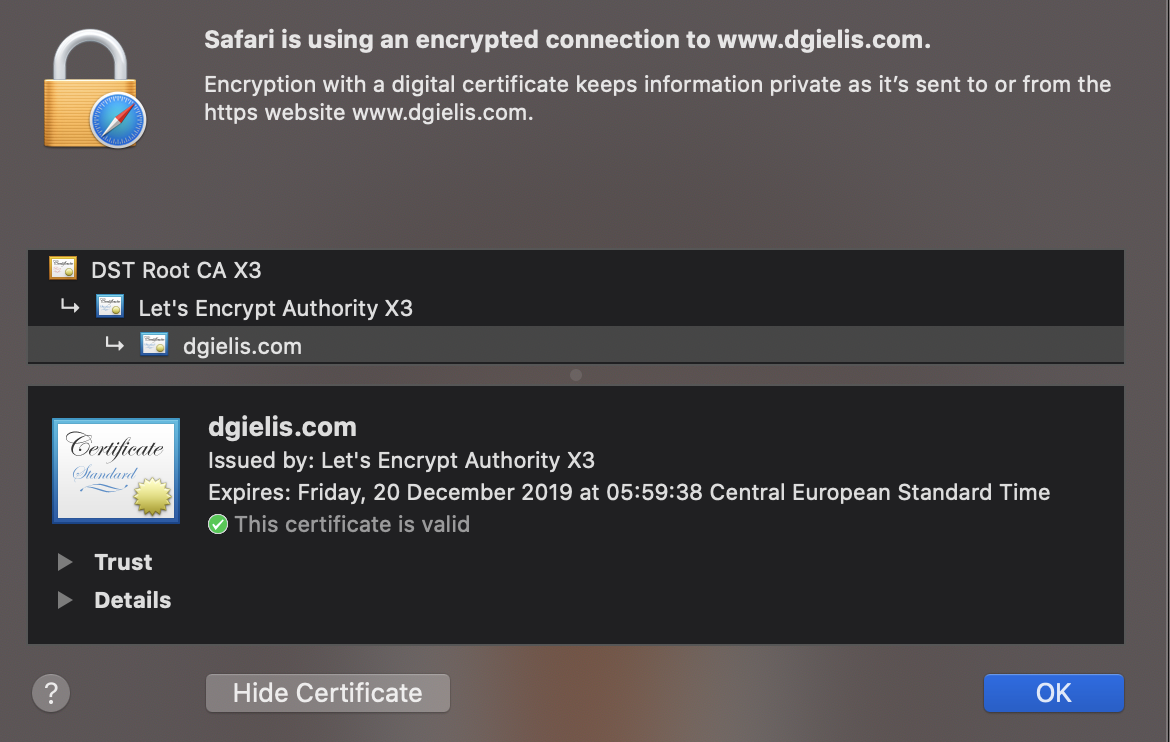This screenshot has width=1170, height=742.
Task: Select the dgielis.com leaf certificate row
Action: click(x=242, y=347)
